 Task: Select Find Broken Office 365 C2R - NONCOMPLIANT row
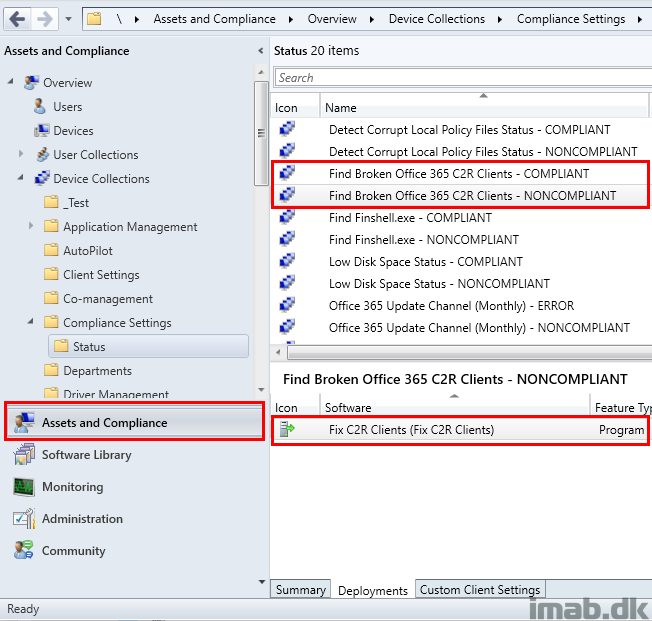[x=461, y=195]
